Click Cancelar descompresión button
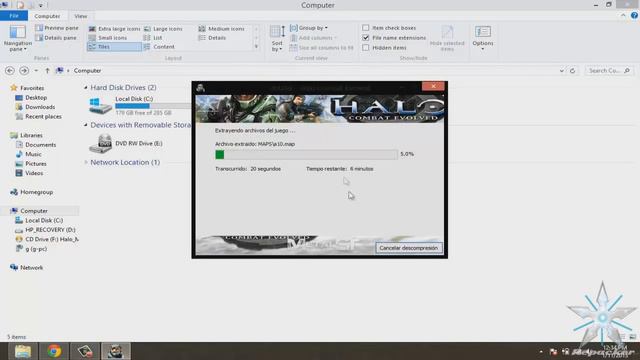This screenshot has height=360, width=640. point(409,248)
